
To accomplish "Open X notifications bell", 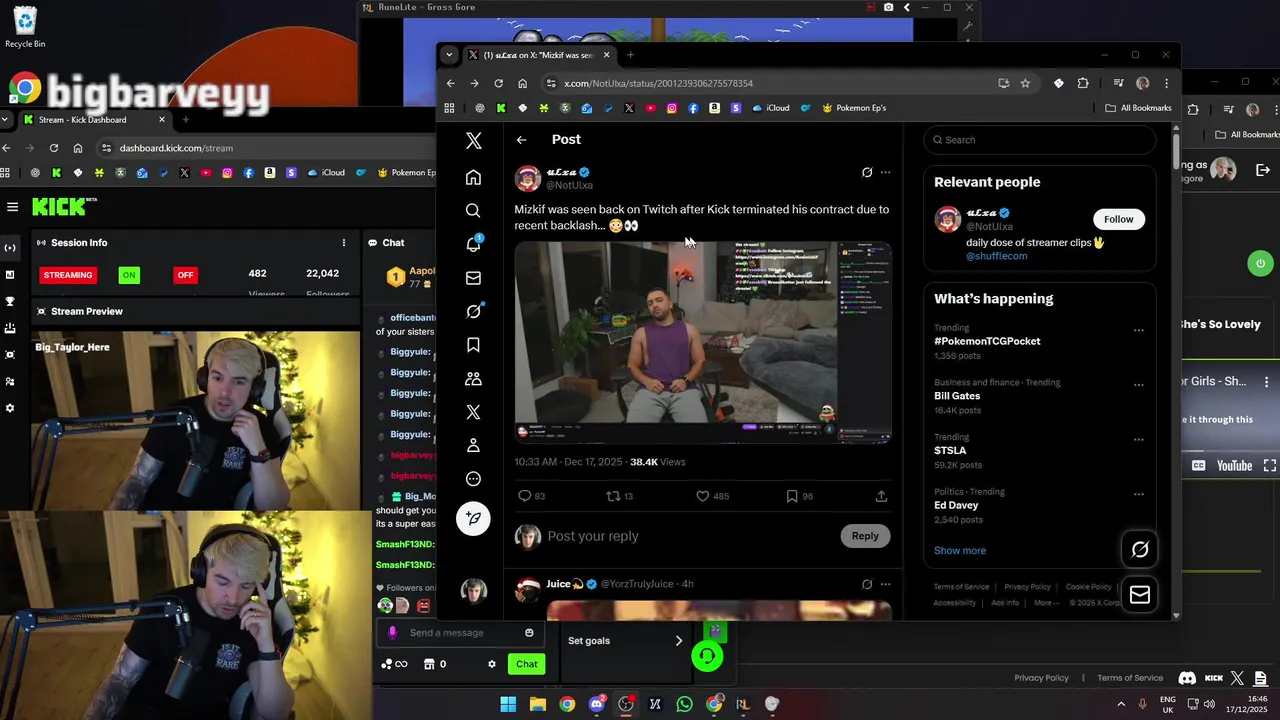I will click(x=473, y=244).
